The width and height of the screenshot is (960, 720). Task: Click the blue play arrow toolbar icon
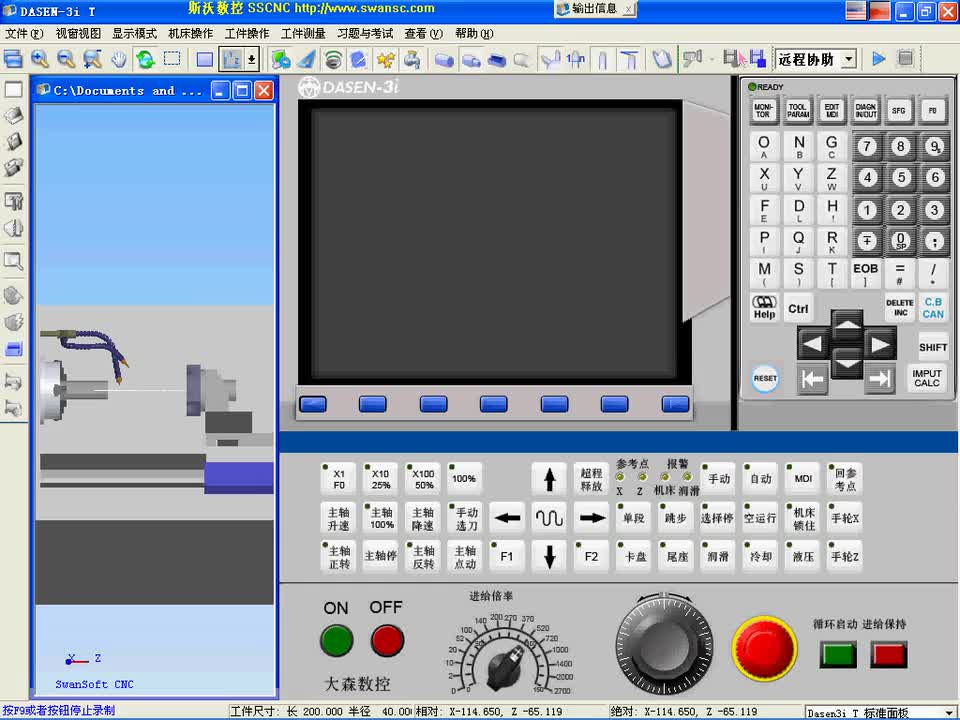(879, 59)
